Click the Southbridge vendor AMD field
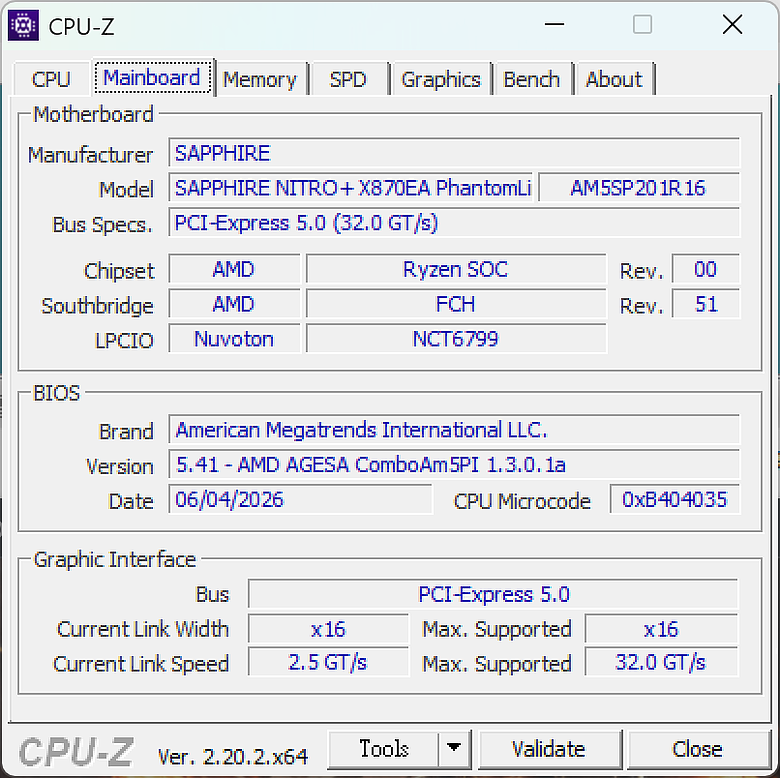Viewport: 780px width, 778px height. pyautogui.click(x=234, y=304)
